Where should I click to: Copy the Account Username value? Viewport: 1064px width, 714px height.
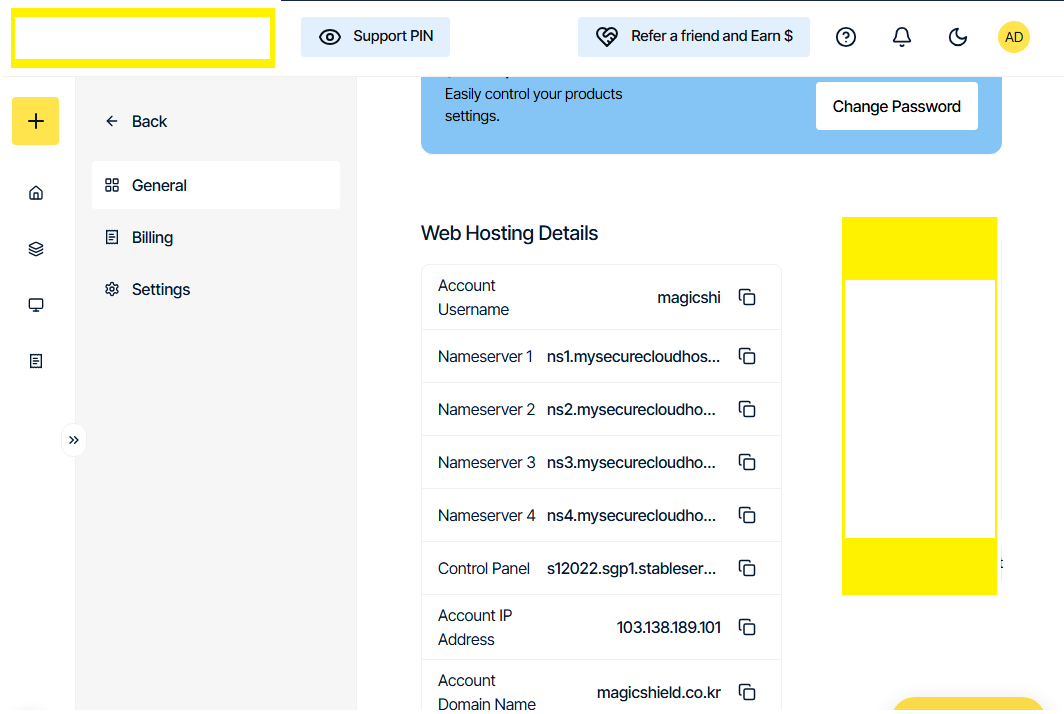pyautogui.click(x=747, y=296)
